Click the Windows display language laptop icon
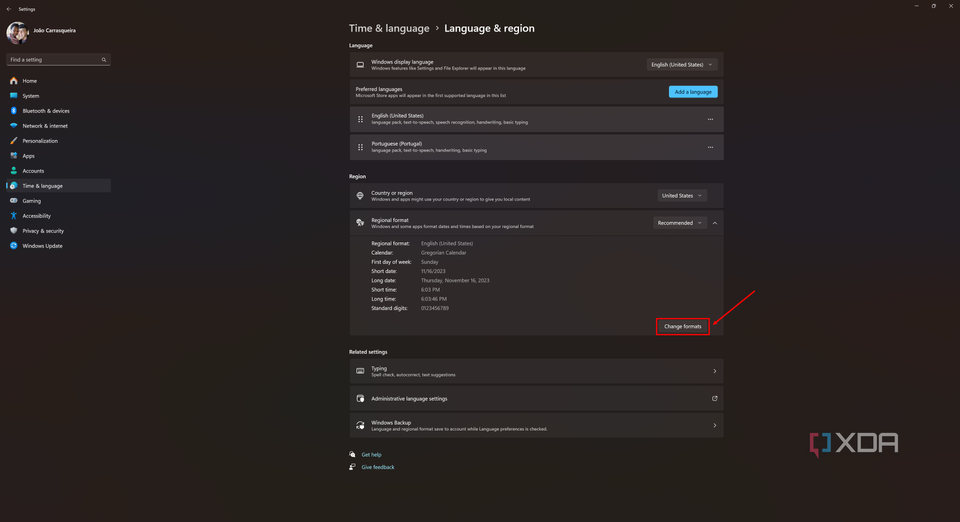 [360, 65]
